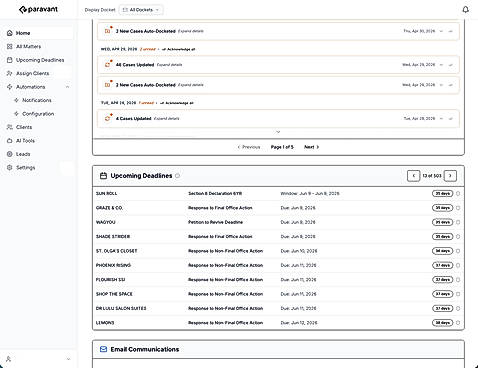Click the 46 Cases Updated refresh icon
The height and width of the screenshot is (368, 478).
coord(108,64)
